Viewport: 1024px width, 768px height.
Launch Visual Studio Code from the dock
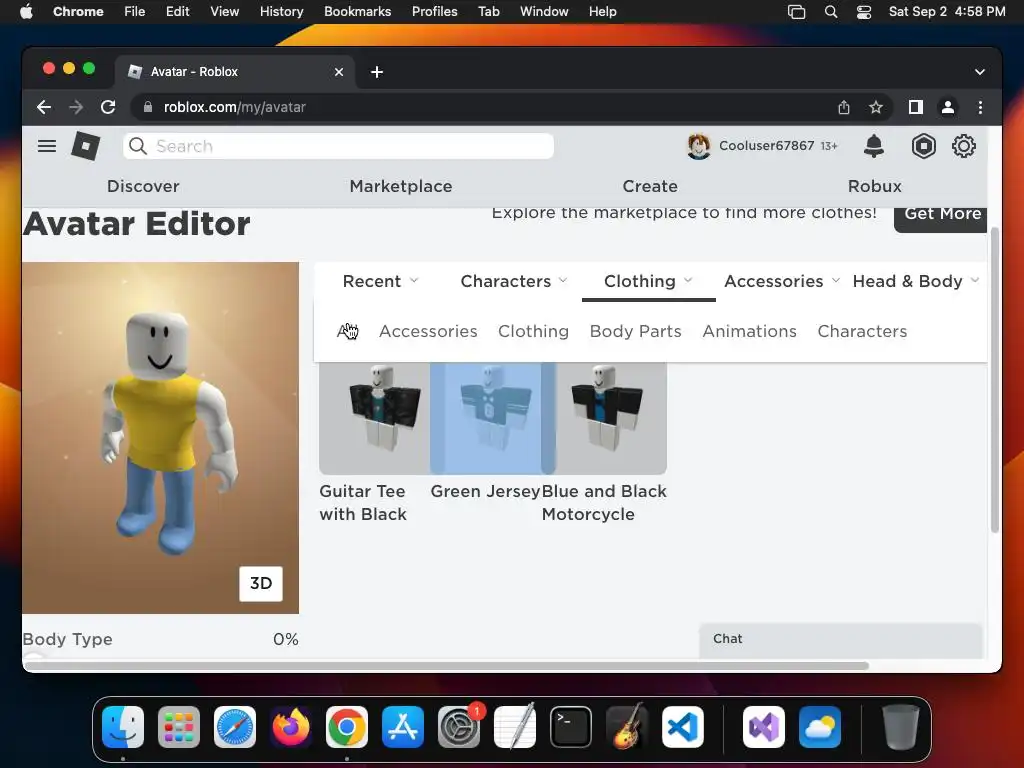(682, 727)
